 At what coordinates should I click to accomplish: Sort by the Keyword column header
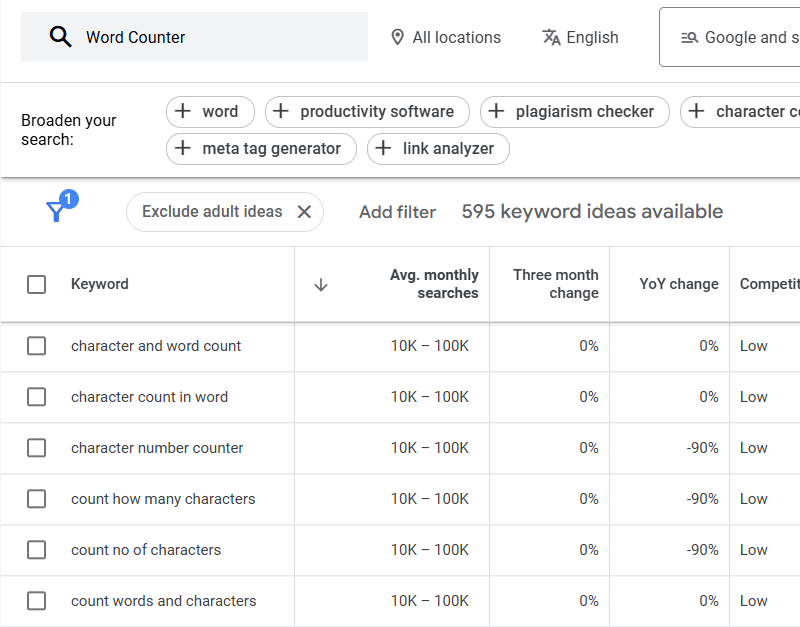100,284
